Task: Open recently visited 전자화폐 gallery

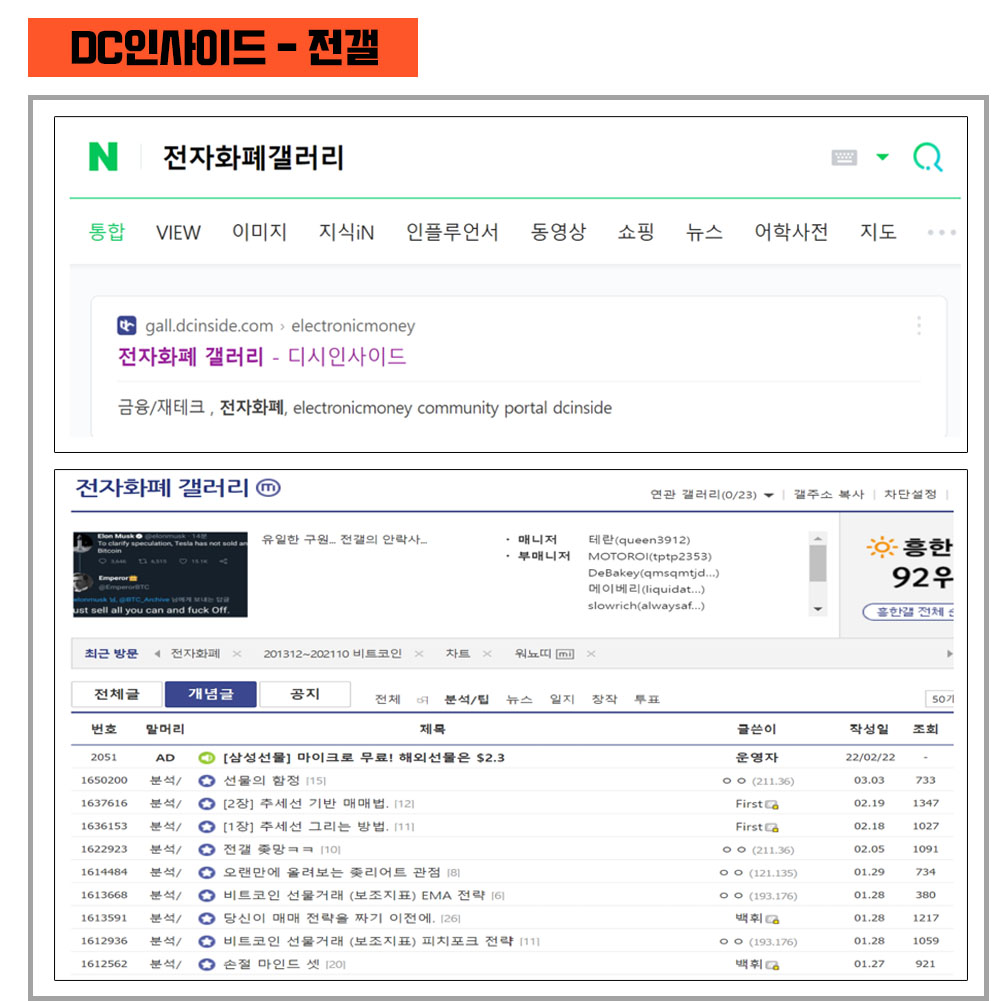Action: click(x=195, y=654)
